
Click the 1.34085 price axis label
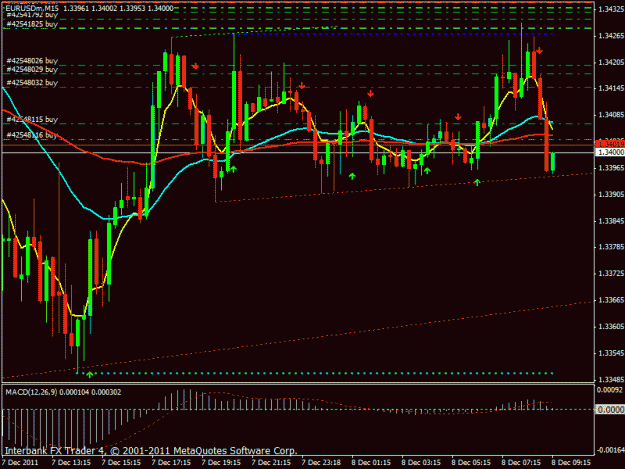pyautogui.click(x=611, y=115)
